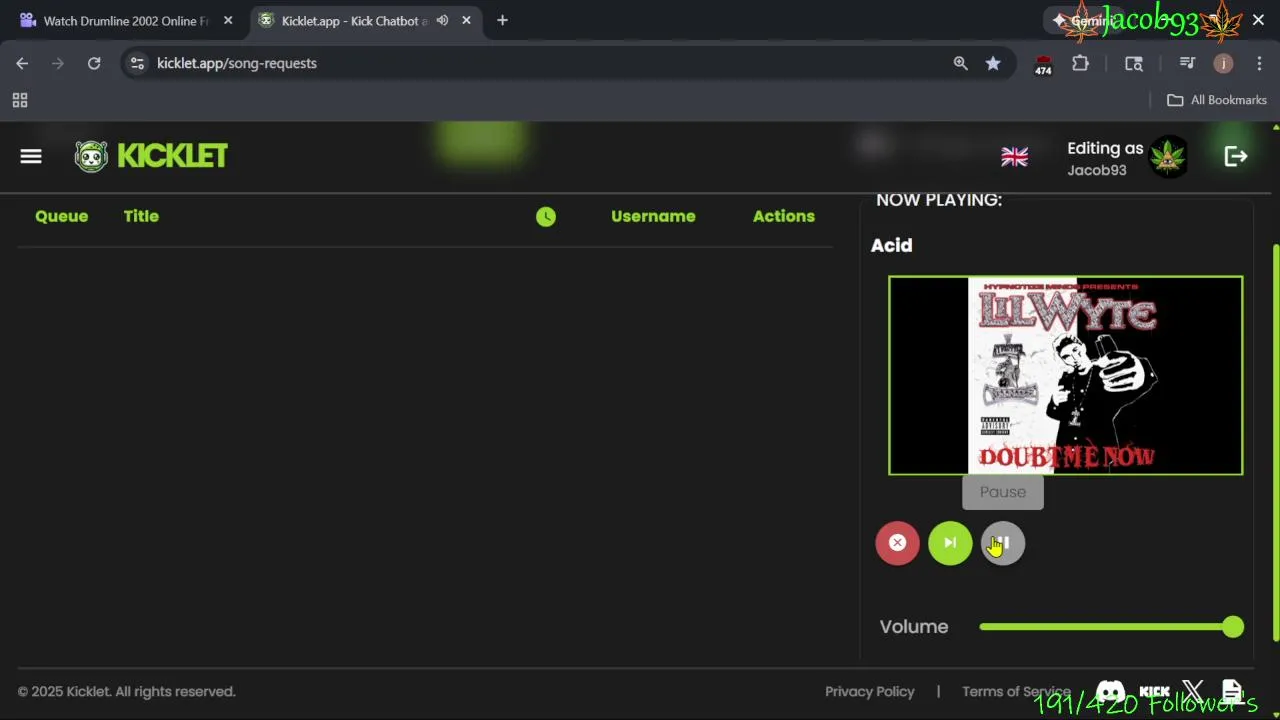
Task: Go back to the previous page
Action: [x=22, y=63]
